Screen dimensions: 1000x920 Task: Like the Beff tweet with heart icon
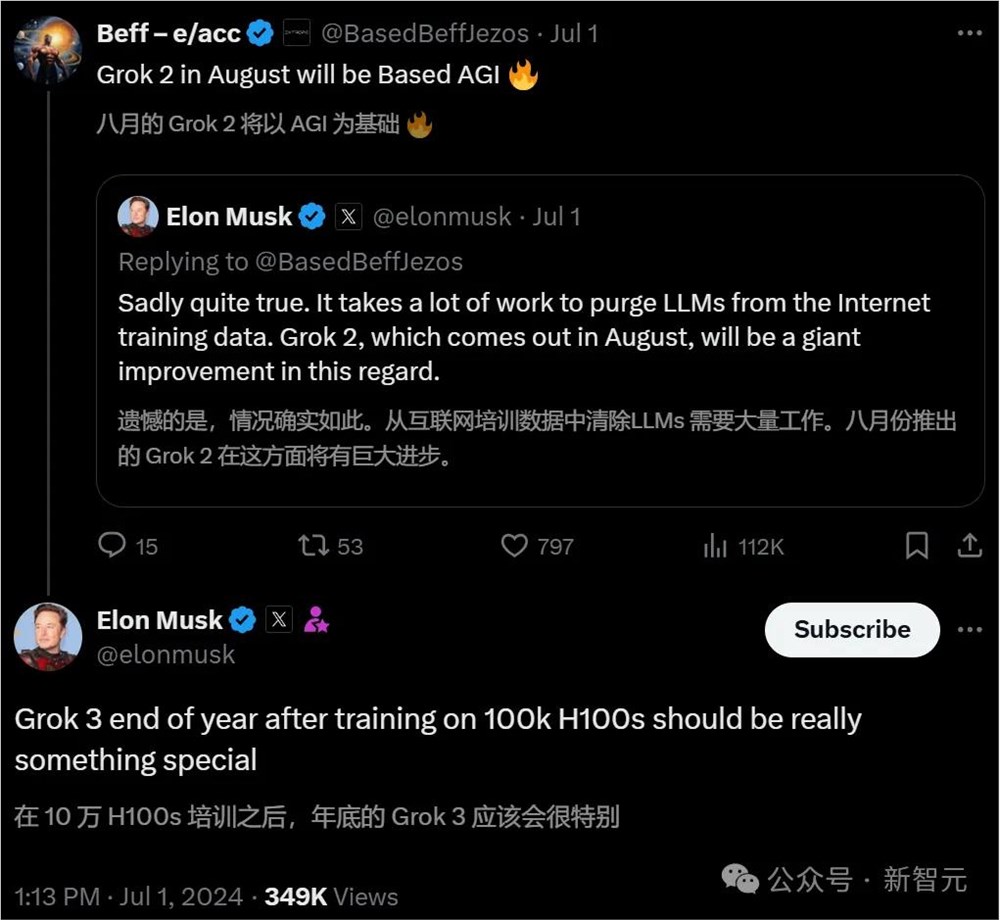(x=514, y=545)
